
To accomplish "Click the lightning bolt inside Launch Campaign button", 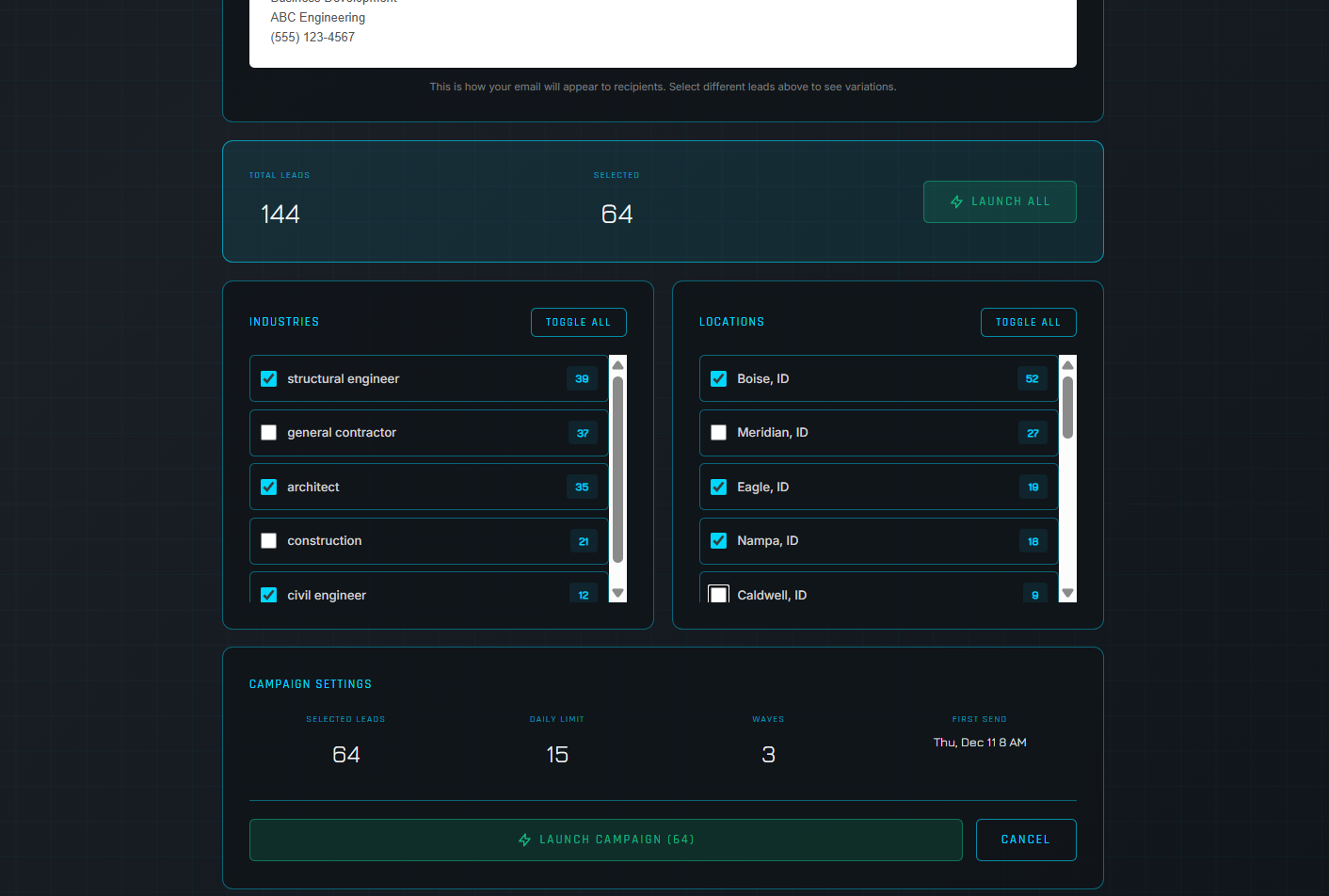I will click(x=524, y=840).
